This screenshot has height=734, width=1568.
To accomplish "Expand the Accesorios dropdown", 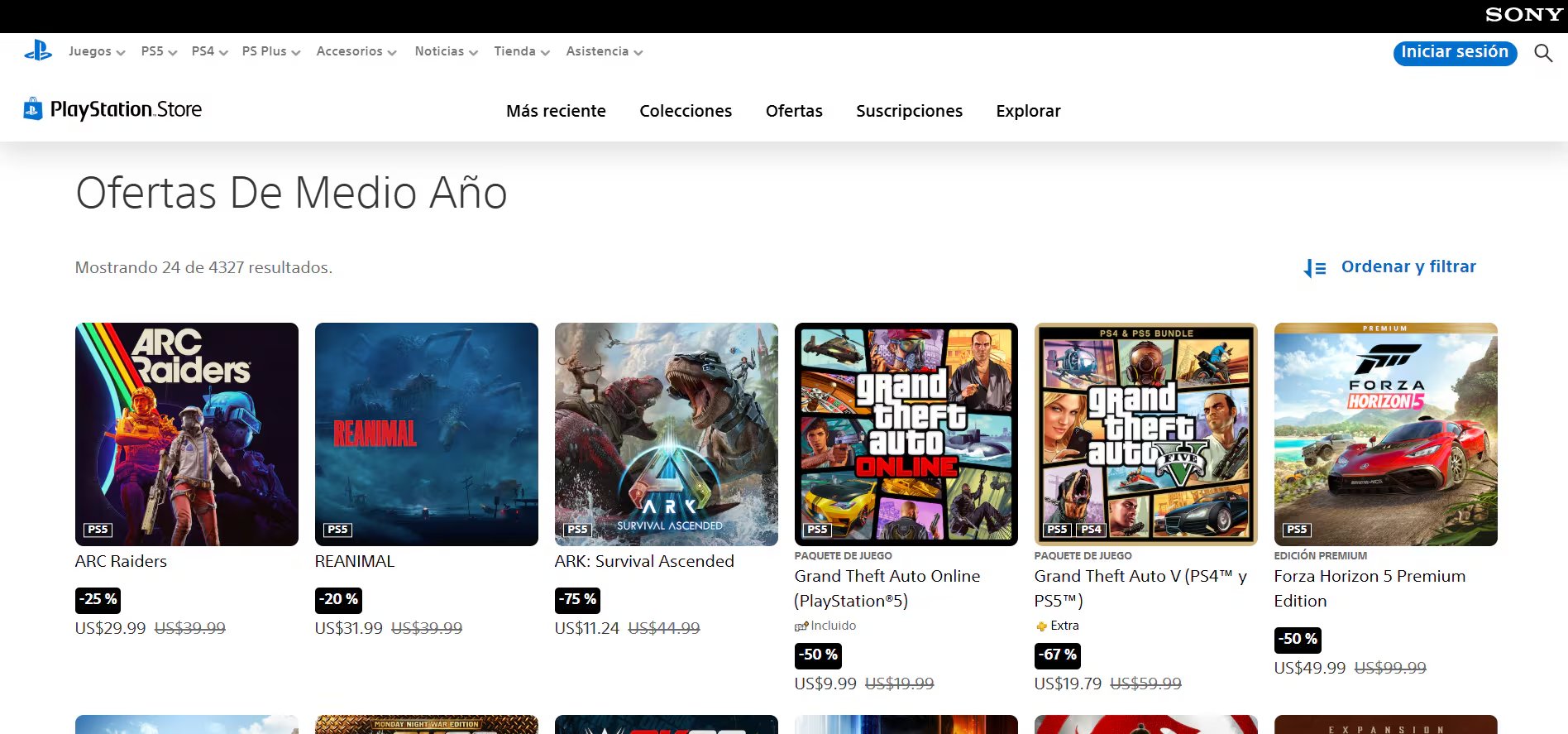I will point(356,51).
